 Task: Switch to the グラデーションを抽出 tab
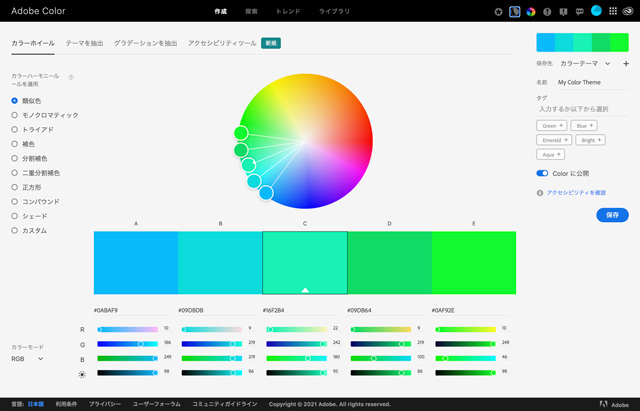click(x=146, y=43)
